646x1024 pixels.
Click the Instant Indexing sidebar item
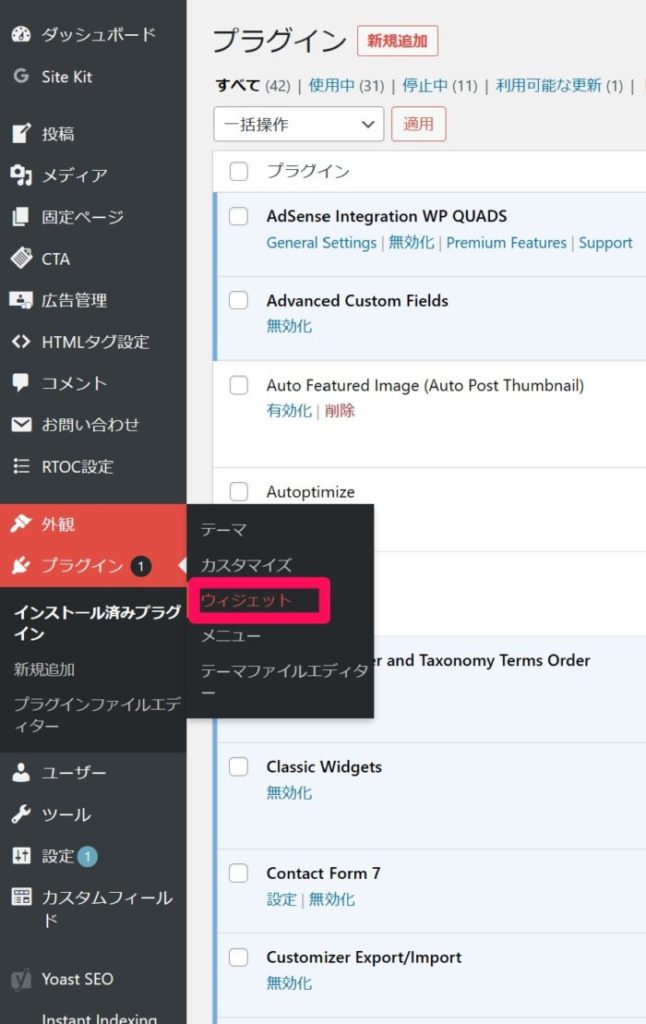click(x=99, y=1017)
